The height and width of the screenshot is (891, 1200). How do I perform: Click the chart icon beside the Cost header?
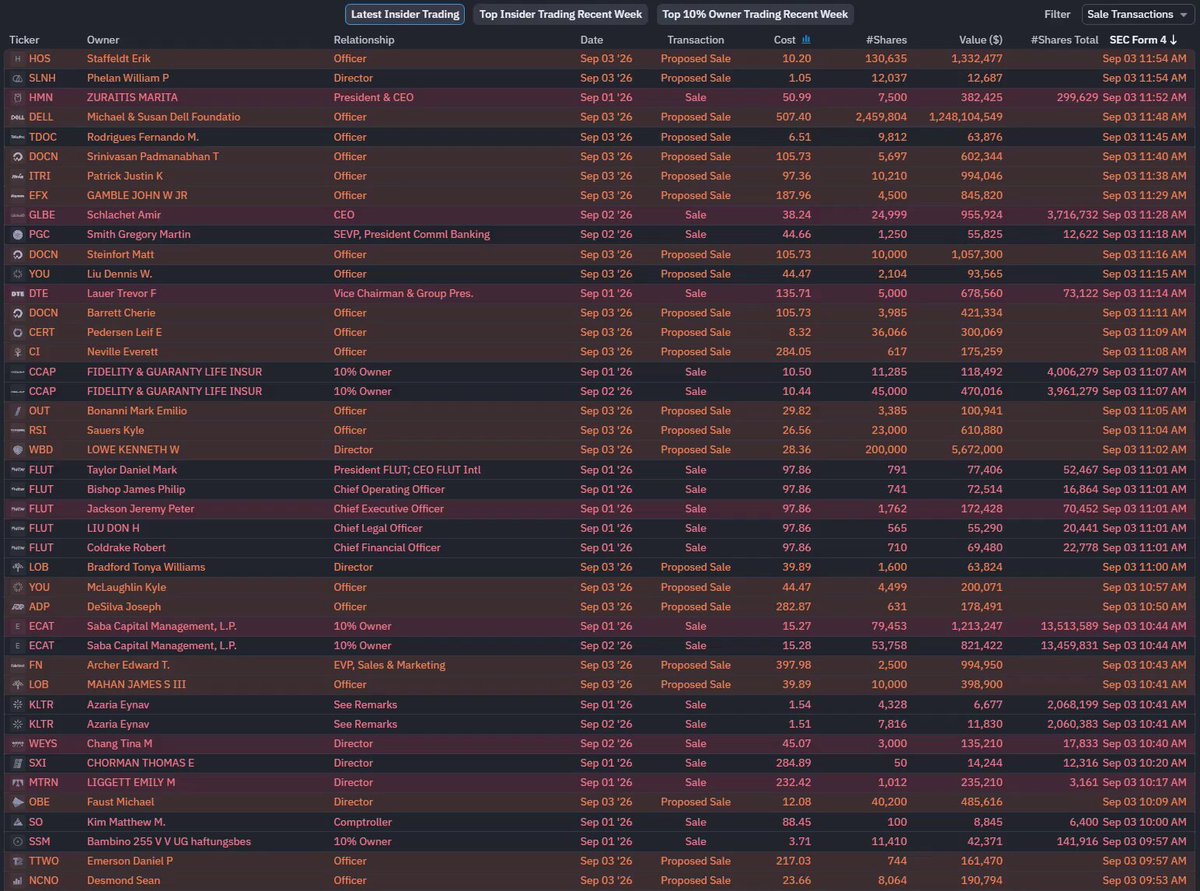[806, 40]
